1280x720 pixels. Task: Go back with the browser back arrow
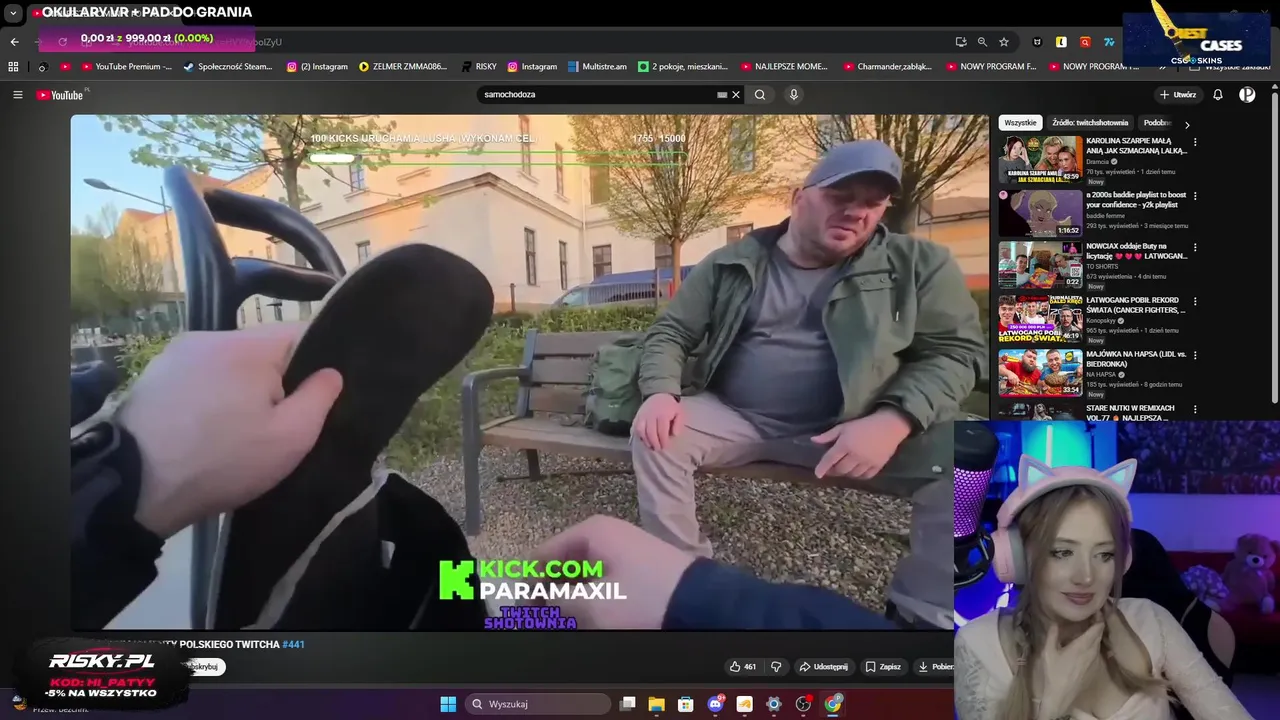(x=14, y=42)
